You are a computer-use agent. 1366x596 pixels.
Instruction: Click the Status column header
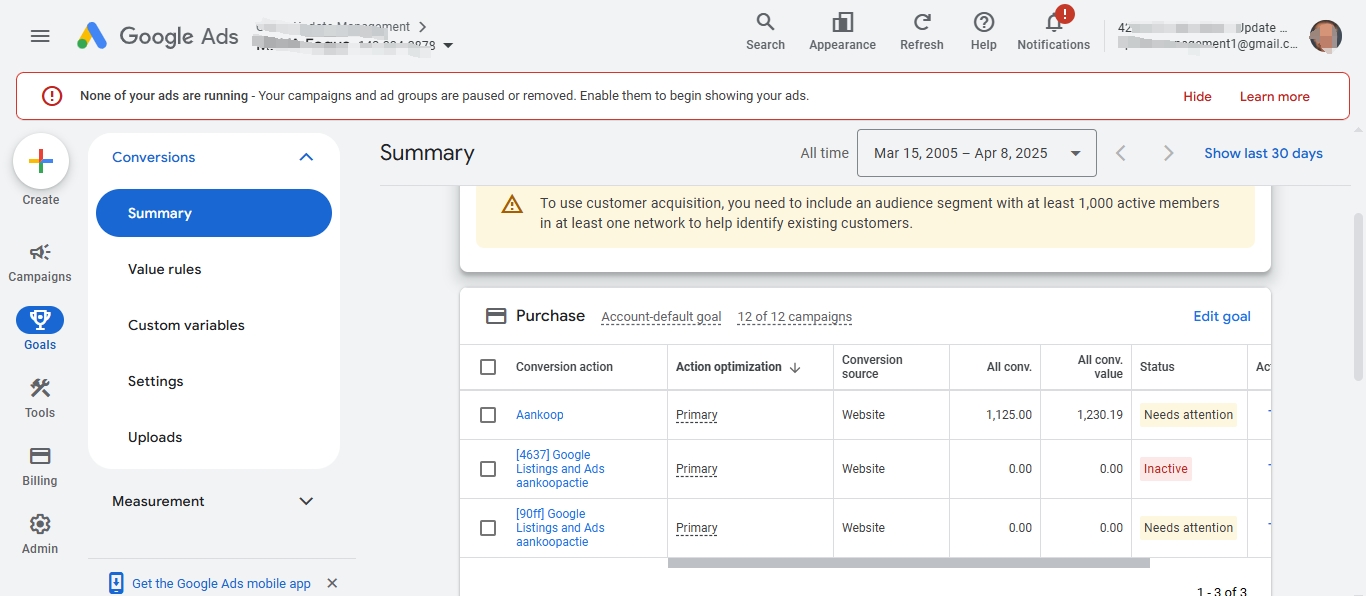[1157, 367]
